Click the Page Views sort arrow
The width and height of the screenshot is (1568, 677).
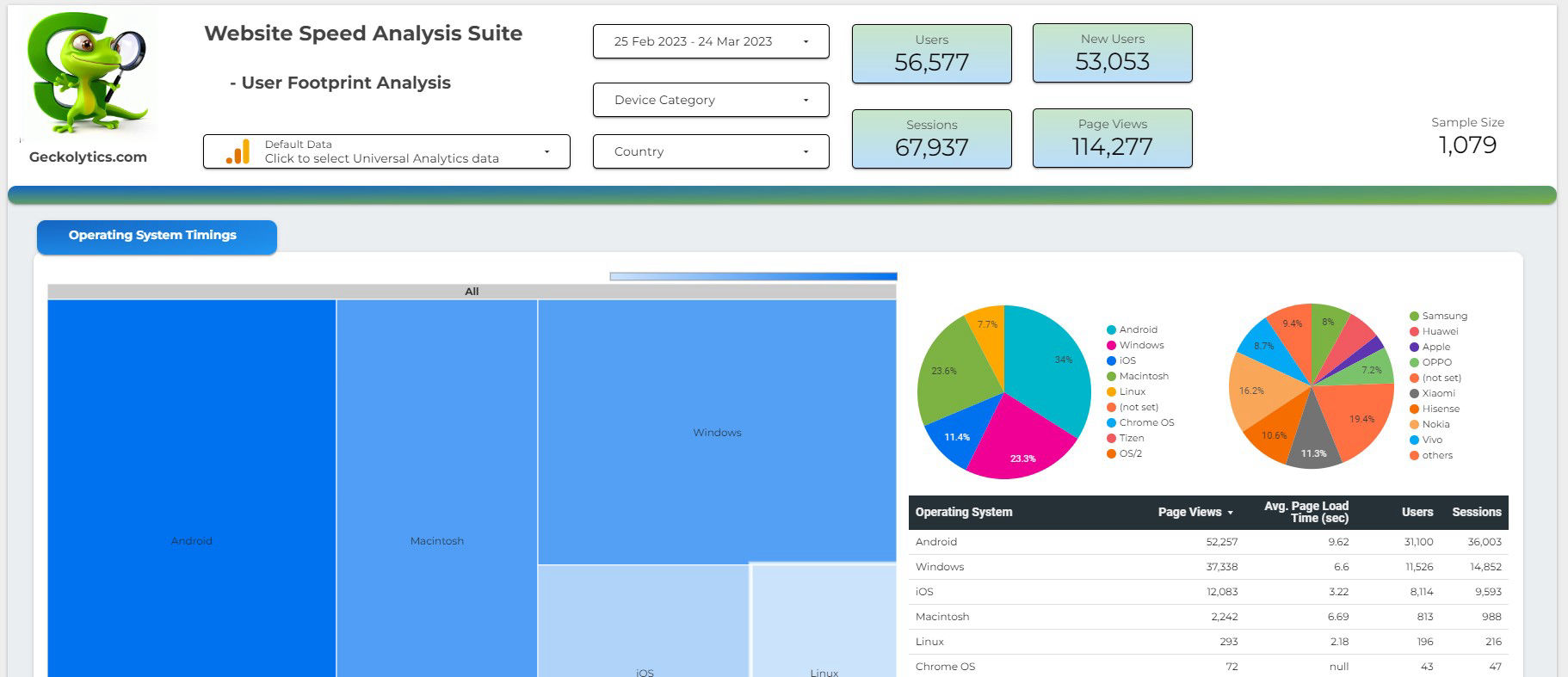tap(1231, 513)
